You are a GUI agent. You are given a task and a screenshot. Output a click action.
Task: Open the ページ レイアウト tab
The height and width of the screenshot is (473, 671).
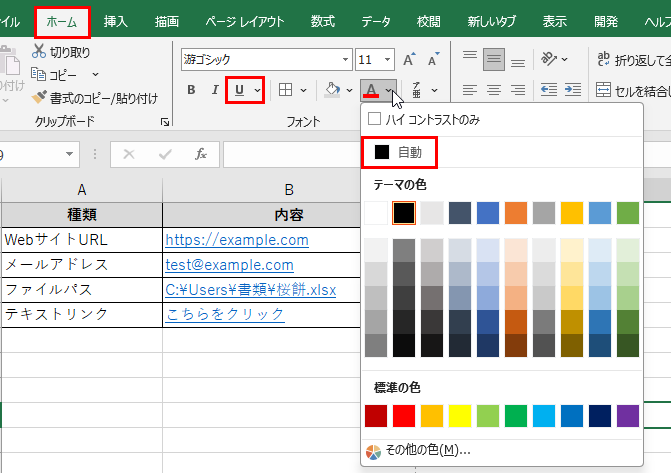coord(244,21)
